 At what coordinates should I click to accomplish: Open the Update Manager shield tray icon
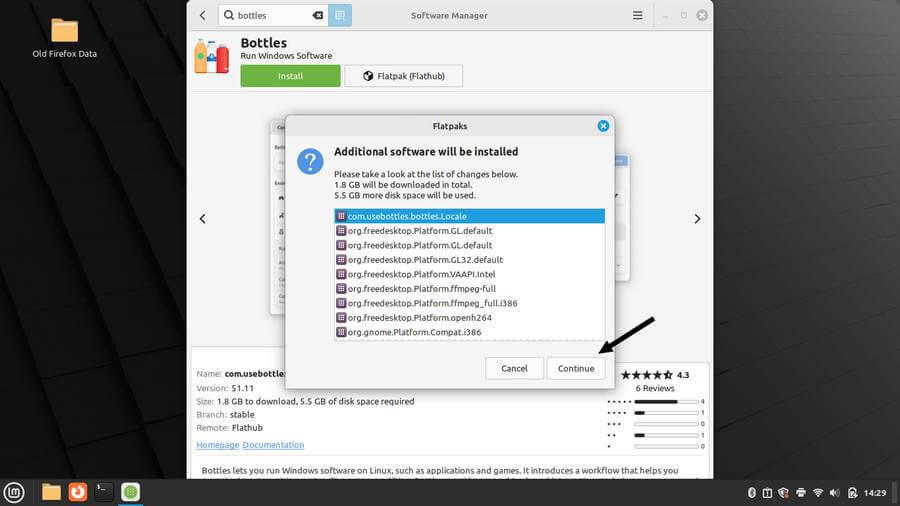[783, 493]
